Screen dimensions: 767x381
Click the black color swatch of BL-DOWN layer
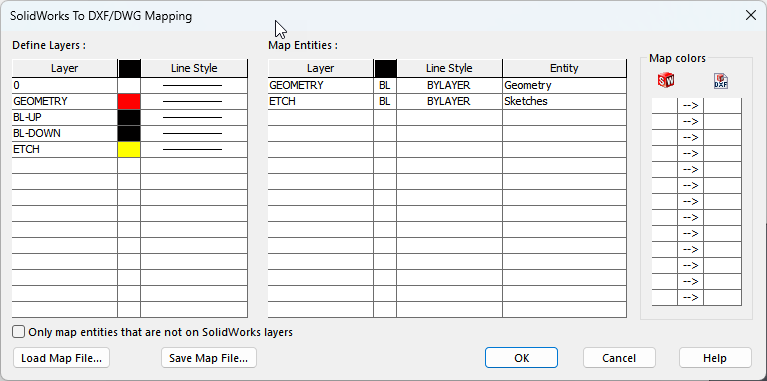pyautogui.click(x=129, y=134)
